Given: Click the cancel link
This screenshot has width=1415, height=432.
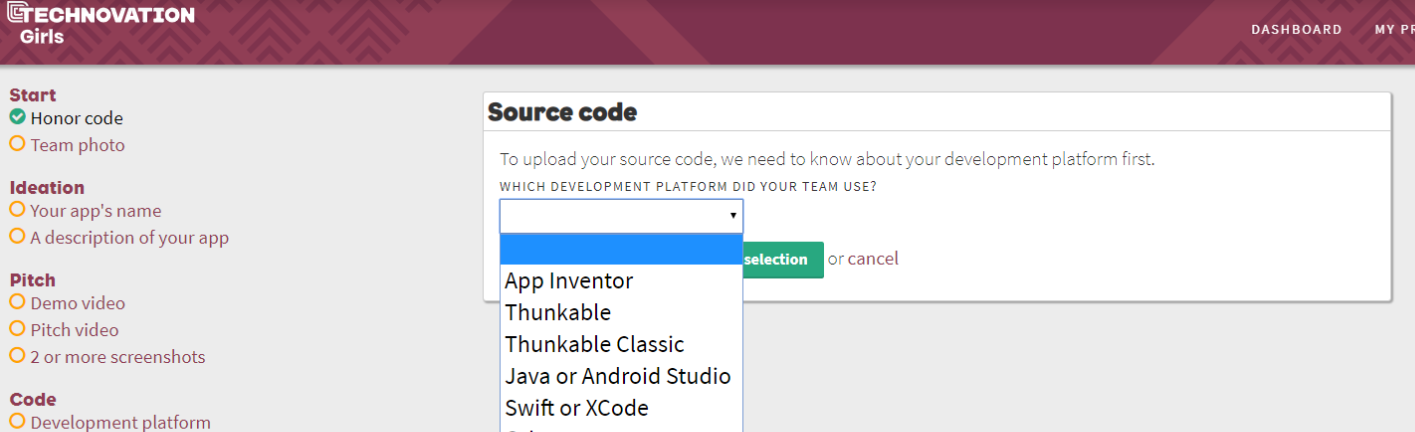Looking at the screenshot, I should click(x=873, y=259).
